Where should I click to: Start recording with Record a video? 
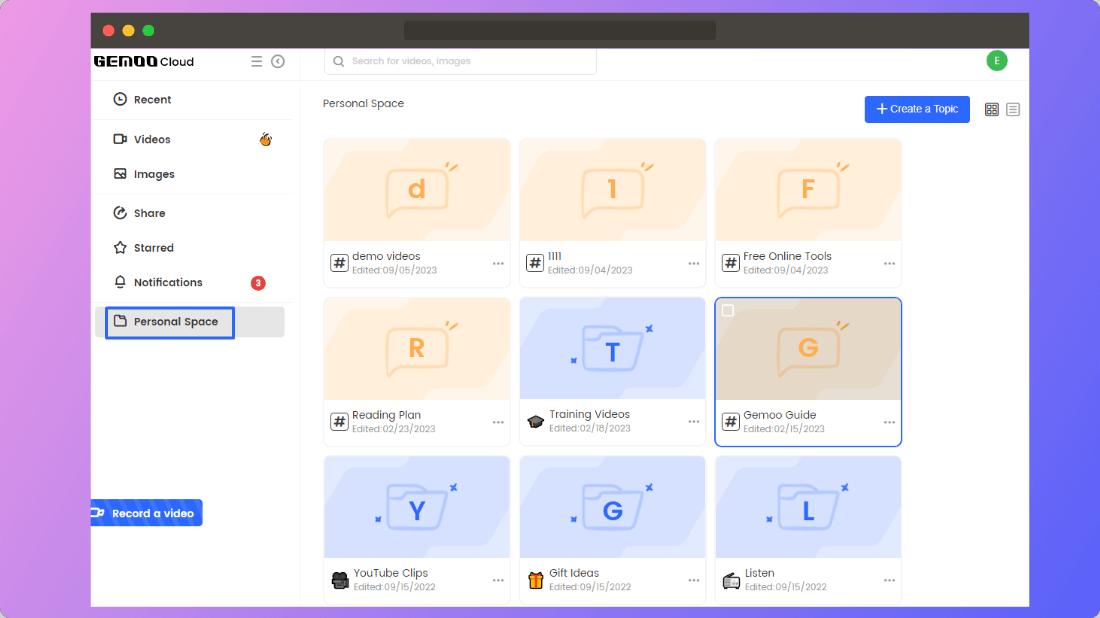point(147,513)
